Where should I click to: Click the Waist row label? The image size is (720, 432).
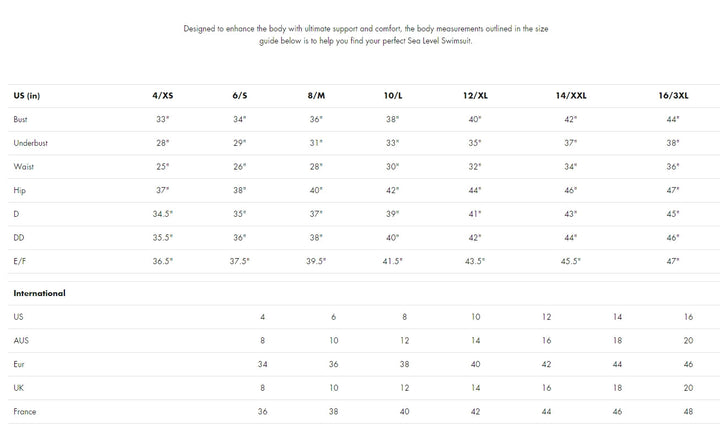point(22,166)
